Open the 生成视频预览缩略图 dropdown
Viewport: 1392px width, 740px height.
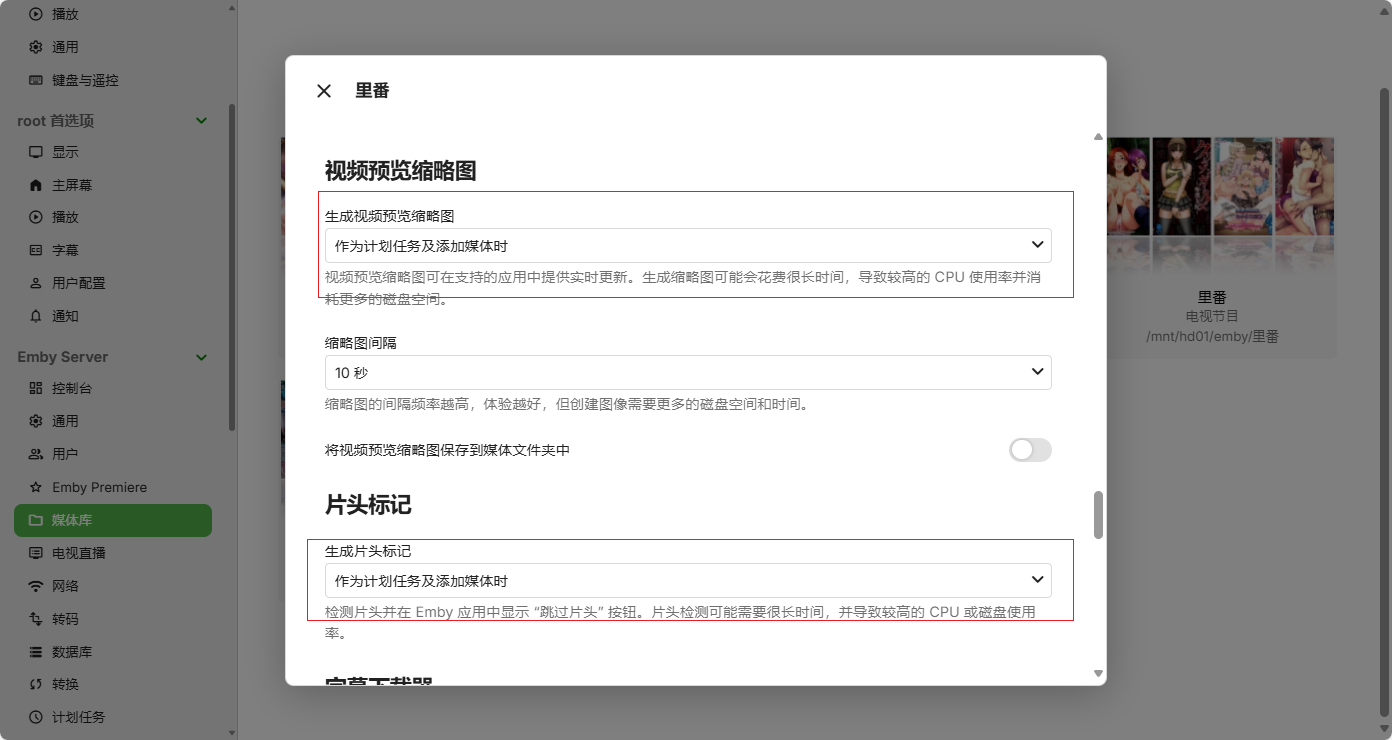[688, 245]
